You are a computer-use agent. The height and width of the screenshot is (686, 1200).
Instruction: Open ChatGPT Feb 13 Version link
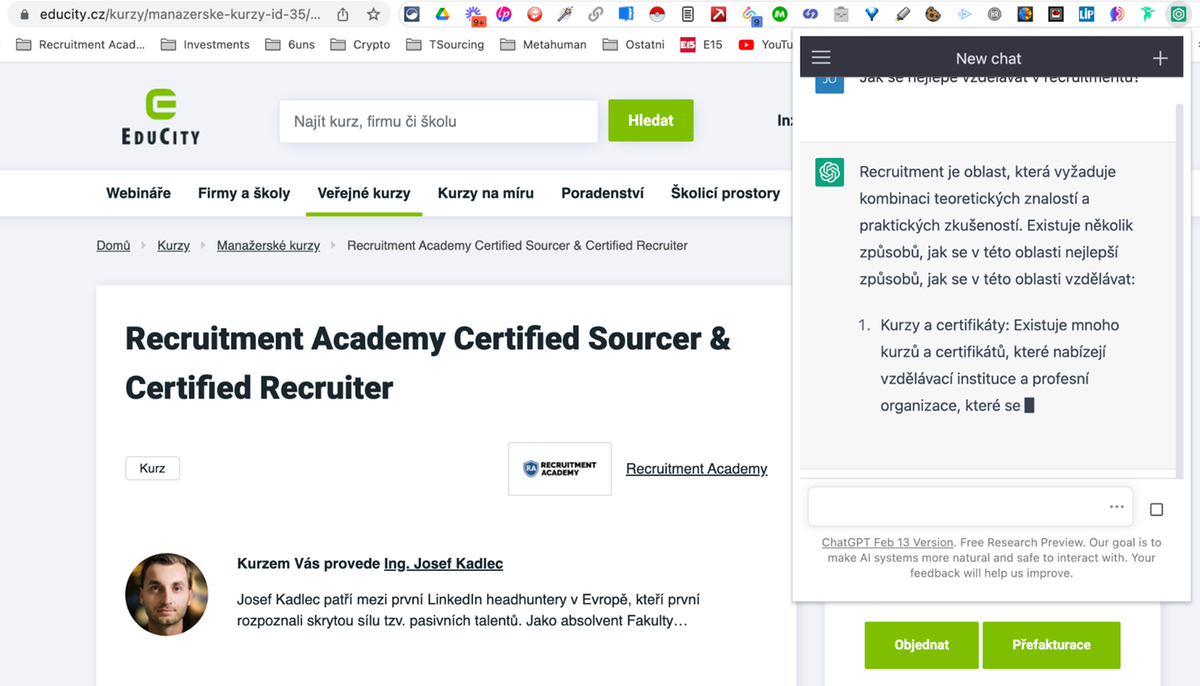(888, 542)
